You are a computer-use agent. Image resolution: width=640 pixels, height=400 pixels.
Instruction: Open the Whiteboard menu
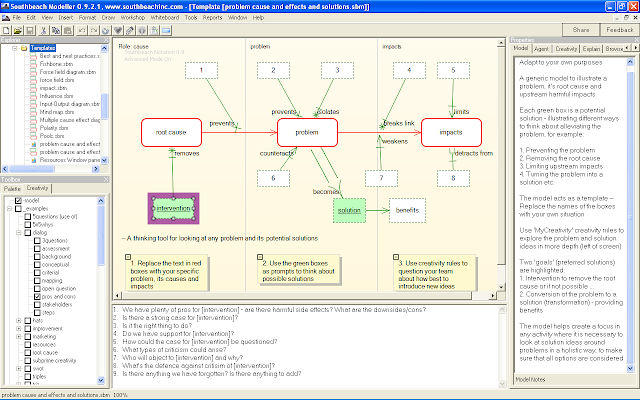click(165, 18)
